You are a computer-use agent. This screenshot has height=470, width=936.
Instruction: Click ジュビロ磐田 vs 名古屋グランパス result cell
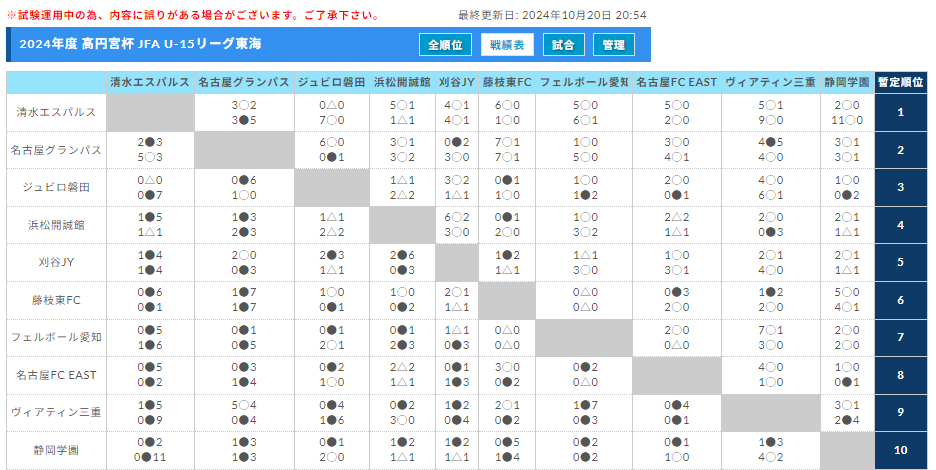244,188
